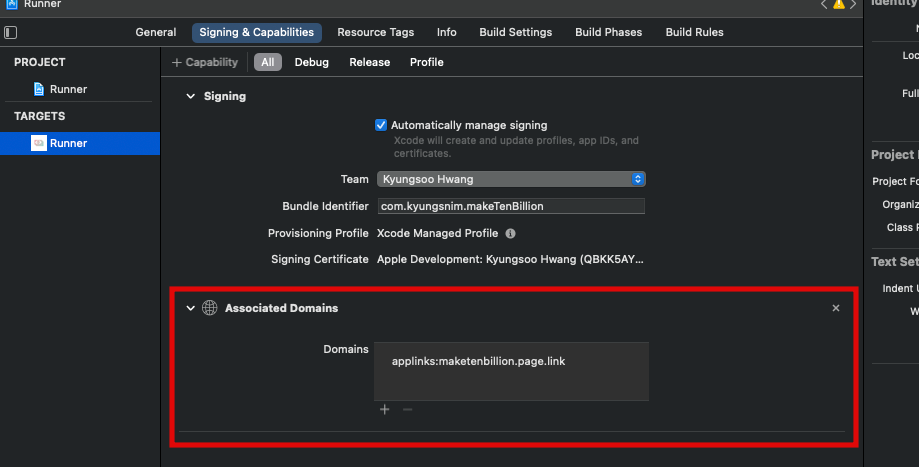Toggle Automatically manage signing checkbox
919x467 pixels.
(381, 125)
